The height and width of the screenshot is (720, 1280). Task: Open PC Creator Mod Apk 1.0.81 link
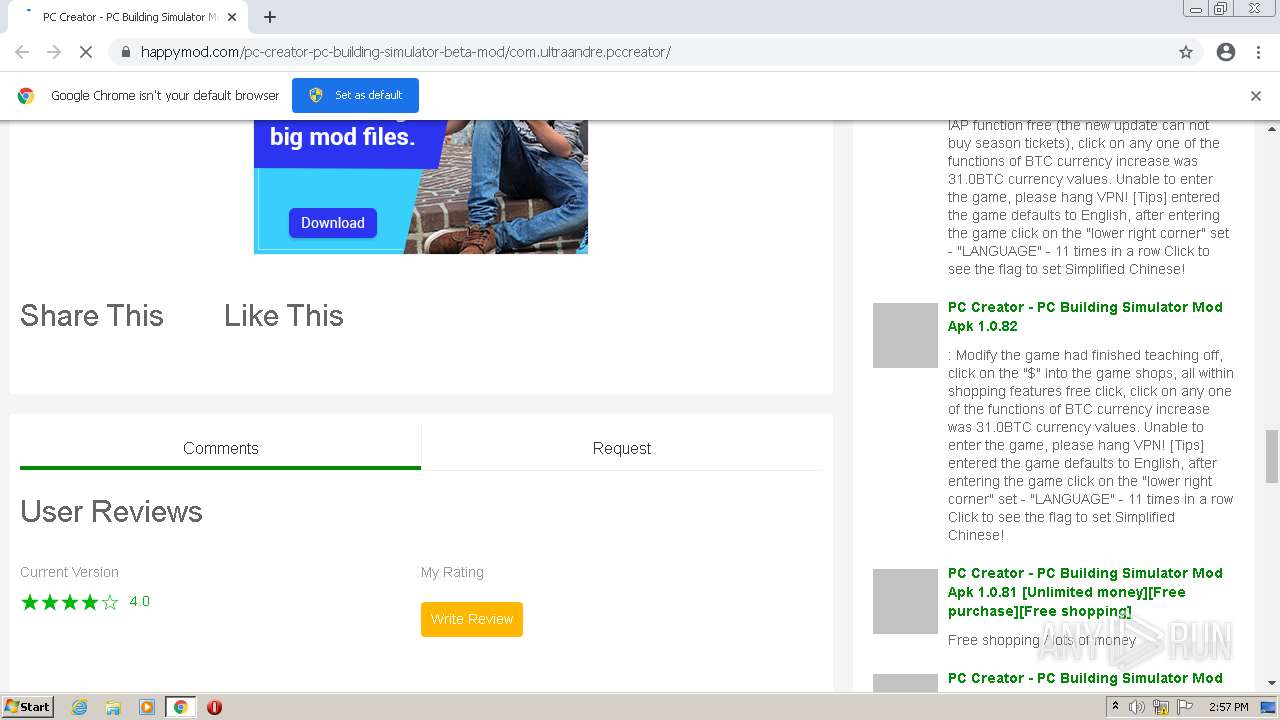(x=1085, y=592)
